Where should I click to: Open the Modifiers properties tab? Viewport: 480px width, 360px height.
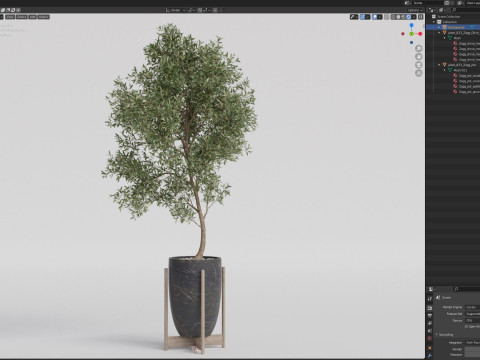click(430, 355)
